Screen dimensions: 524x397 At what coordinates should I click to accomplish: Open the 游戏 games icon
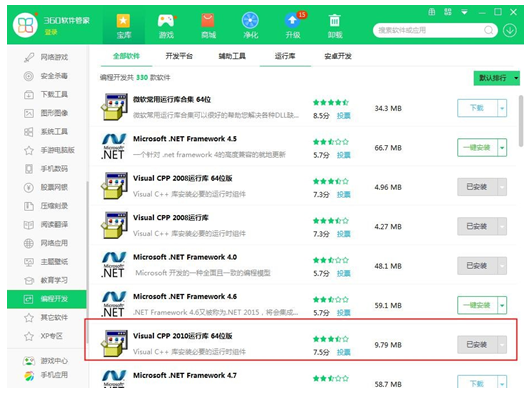coord(166,21)
